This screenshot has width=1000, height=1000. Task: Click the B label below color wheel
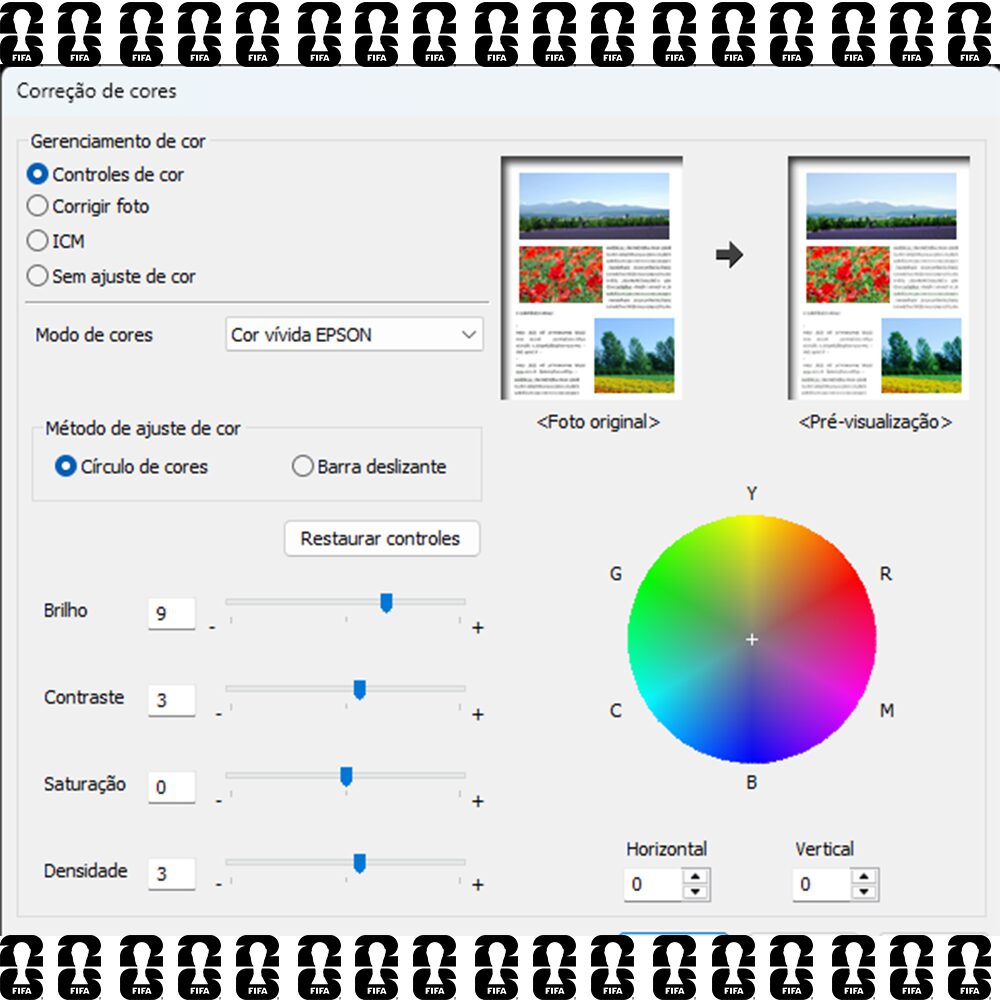[752, 783]
